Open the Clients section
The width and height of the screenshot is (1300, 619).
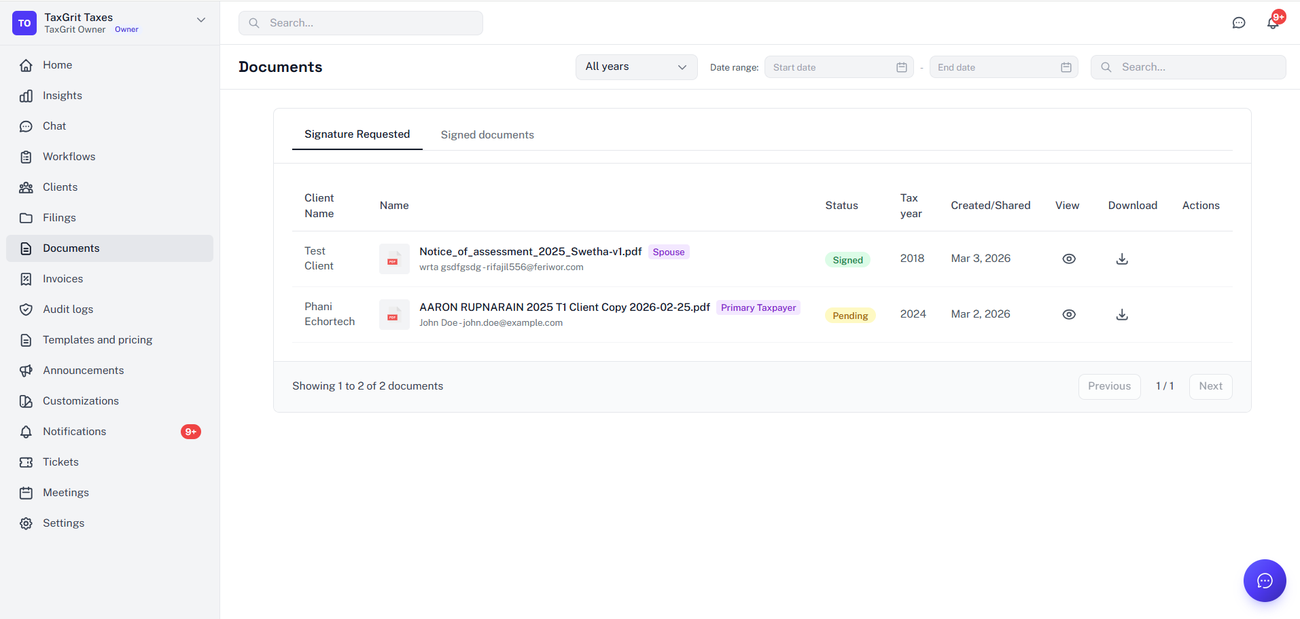click(x=109, y=187)
